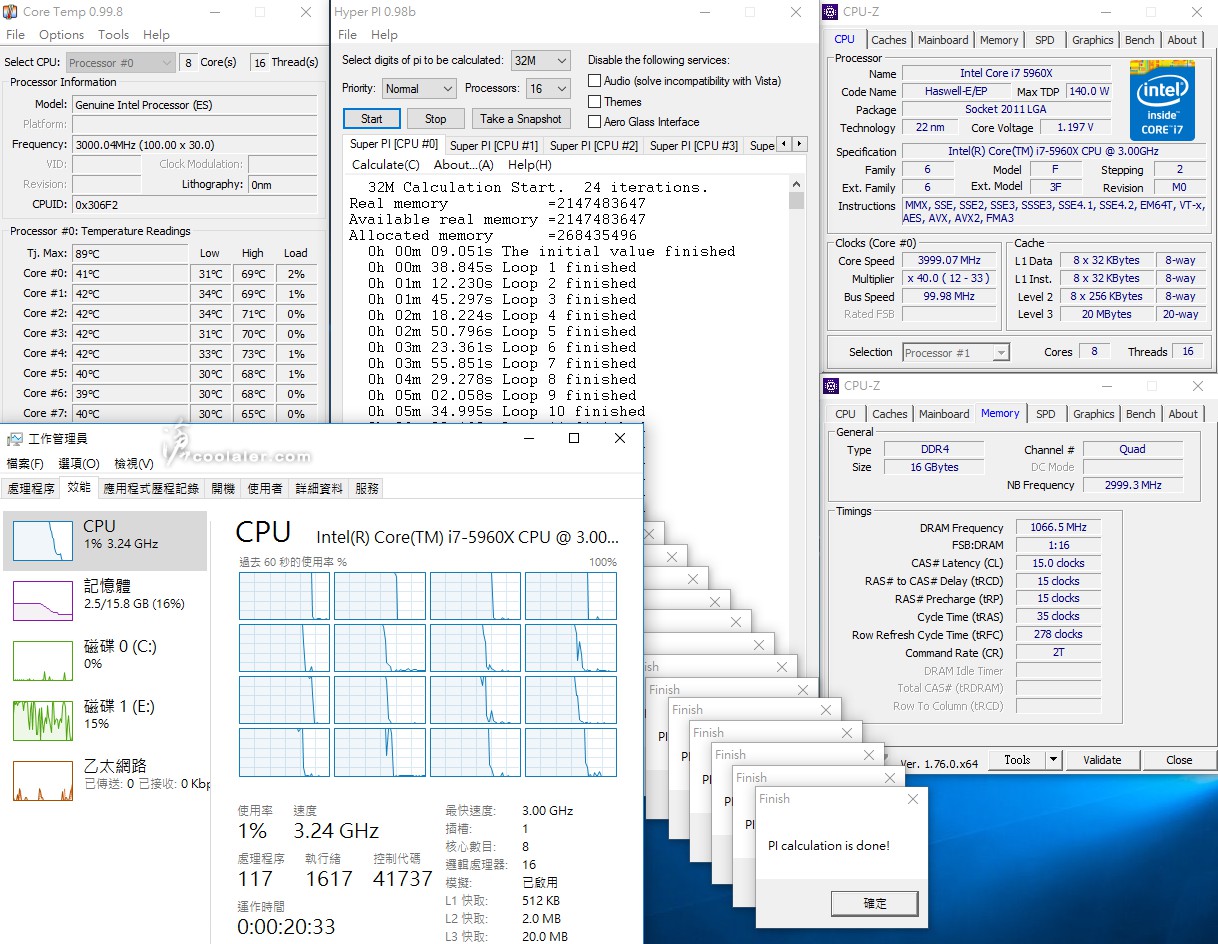
Task: Click the Super PI output scrollbar thumb
Action: point(796,200)
